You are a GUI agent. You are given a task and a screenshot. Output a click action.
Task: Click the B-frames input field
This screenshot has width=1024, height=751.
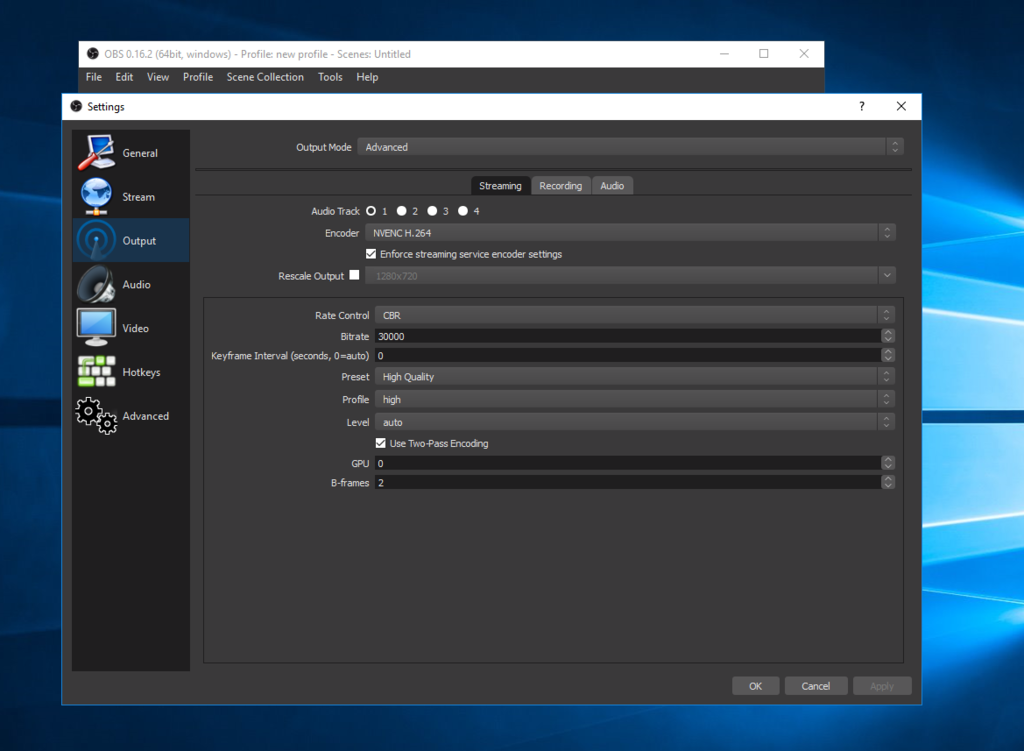point(628,483)
